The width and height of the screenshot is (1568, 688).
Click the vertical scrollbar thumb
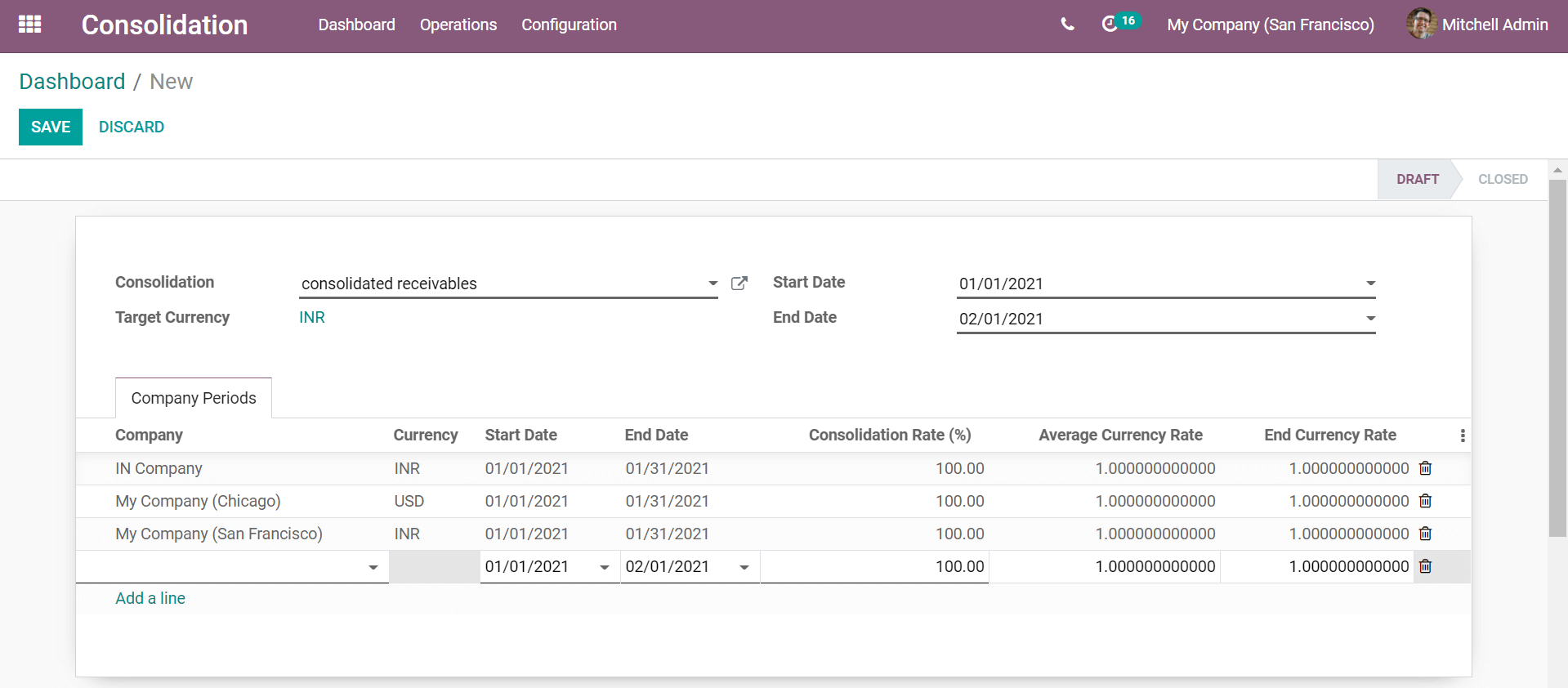[x=1557, y=358]
